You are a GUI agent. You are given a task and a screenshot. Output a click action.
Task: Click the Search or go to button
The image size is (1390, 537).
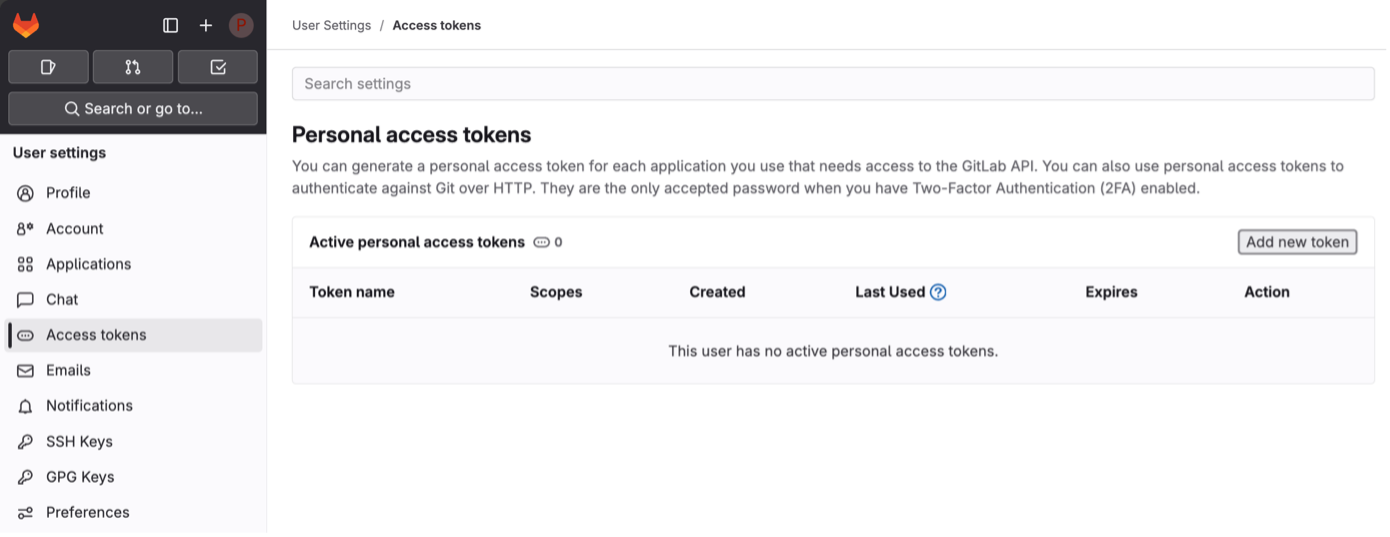pyautogui.click(x=133, y=109)
